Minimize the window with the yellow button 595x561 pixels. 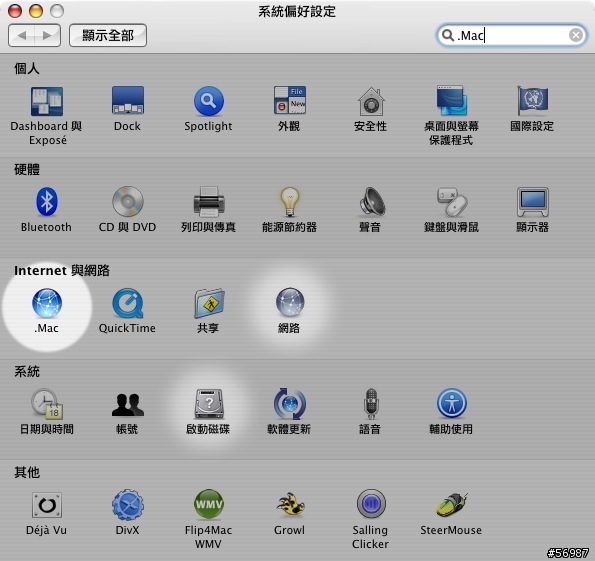[x=36, y=11]
